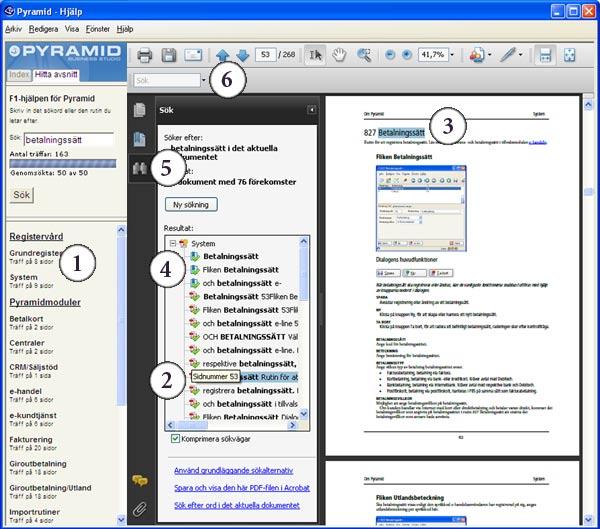This screenshot has height=529, width=600.
Task: Click the save diskette icon
Action: [x=169, y=55]
